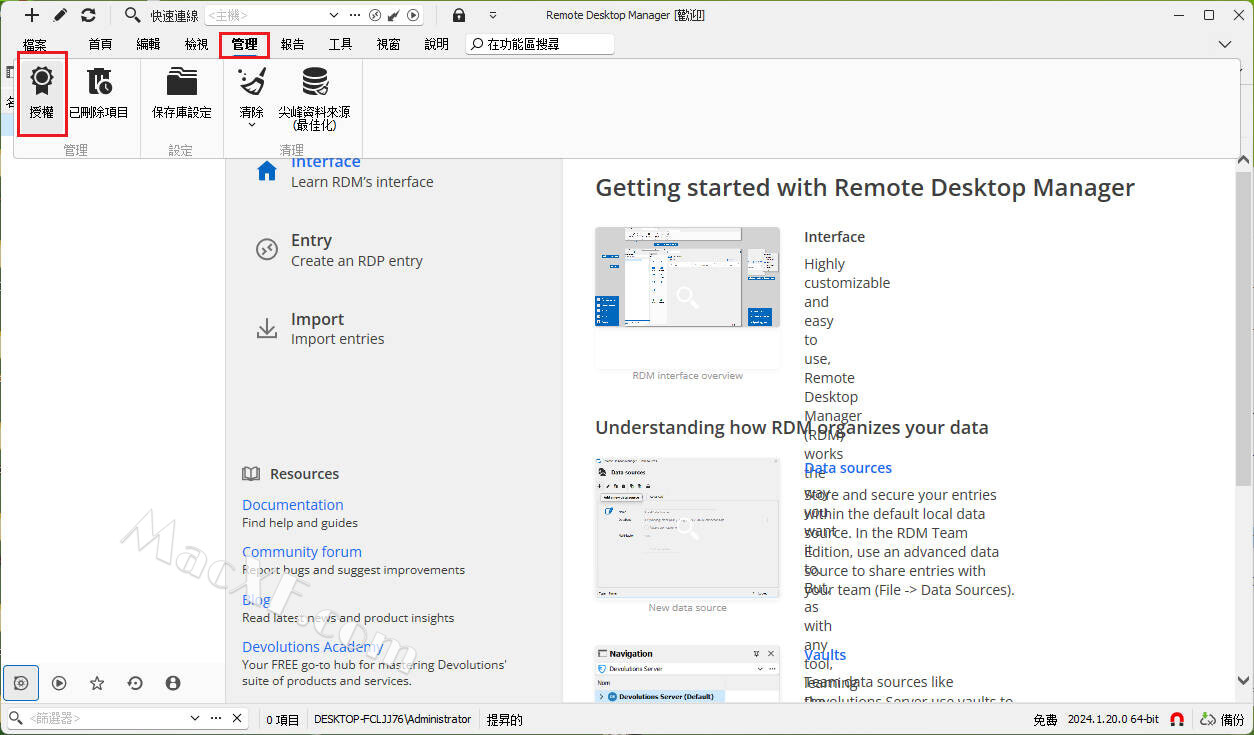The width and height of the screenshot is (1254, 735).
Task: Open the Import entries item
Action: pyautogui.click(x=320, y=328)
